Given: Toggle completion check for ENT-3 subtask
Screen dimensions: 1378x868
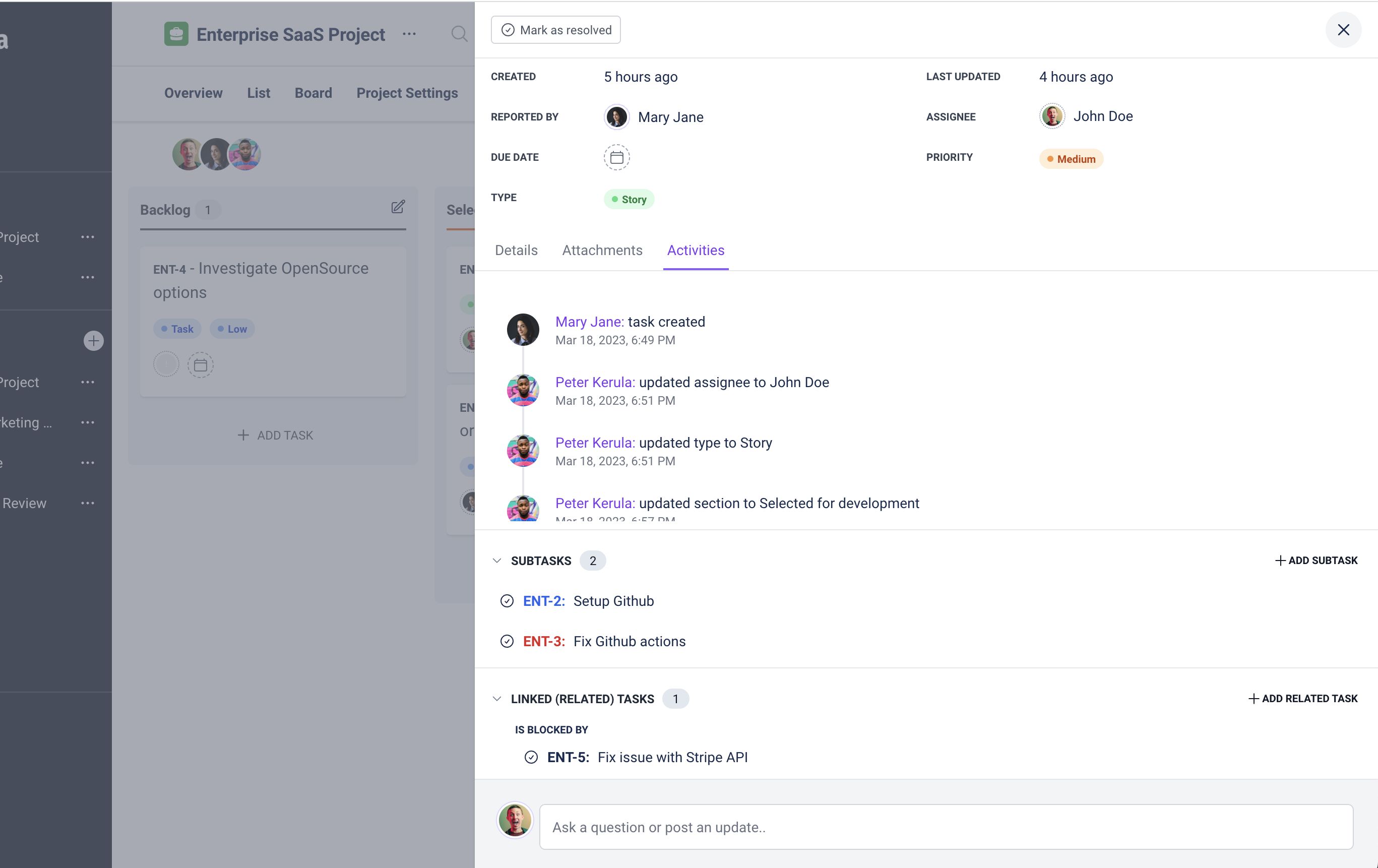Looking at the screenshot, I should (x=507, y=641).
